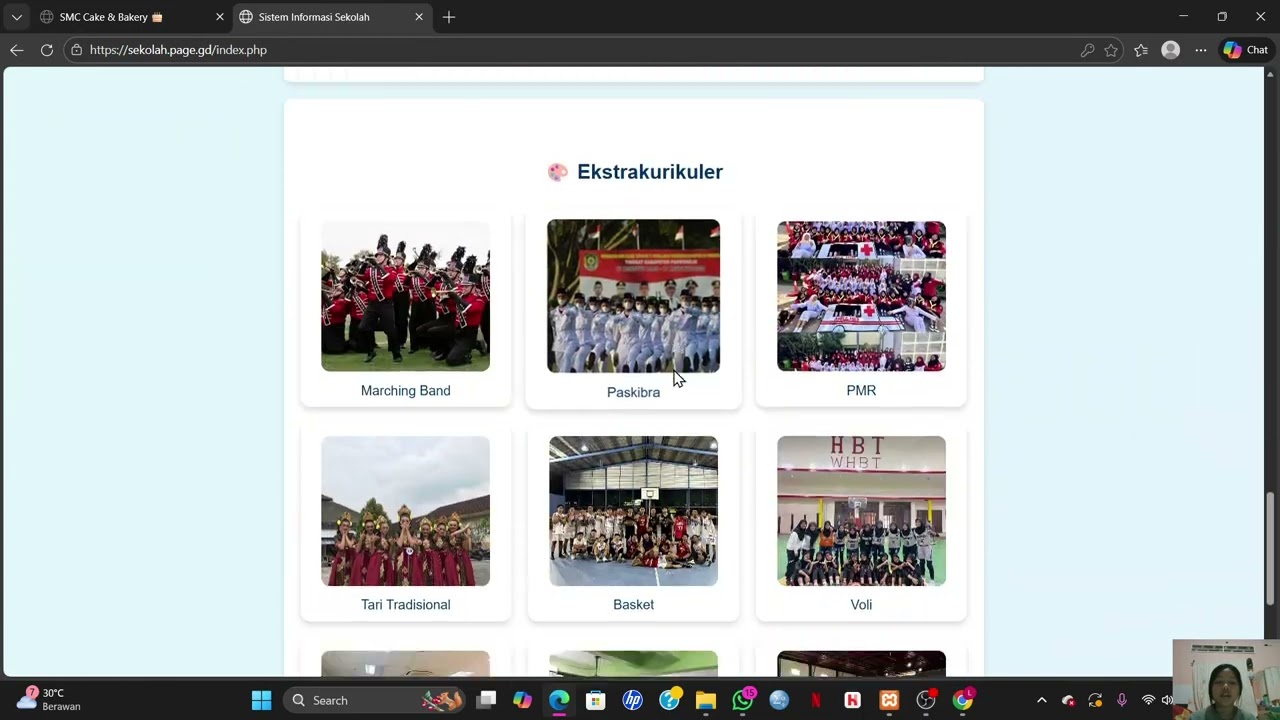Open Google Chrome from taskbar
Screen dimensions: 1280x720
coord(963,701)
